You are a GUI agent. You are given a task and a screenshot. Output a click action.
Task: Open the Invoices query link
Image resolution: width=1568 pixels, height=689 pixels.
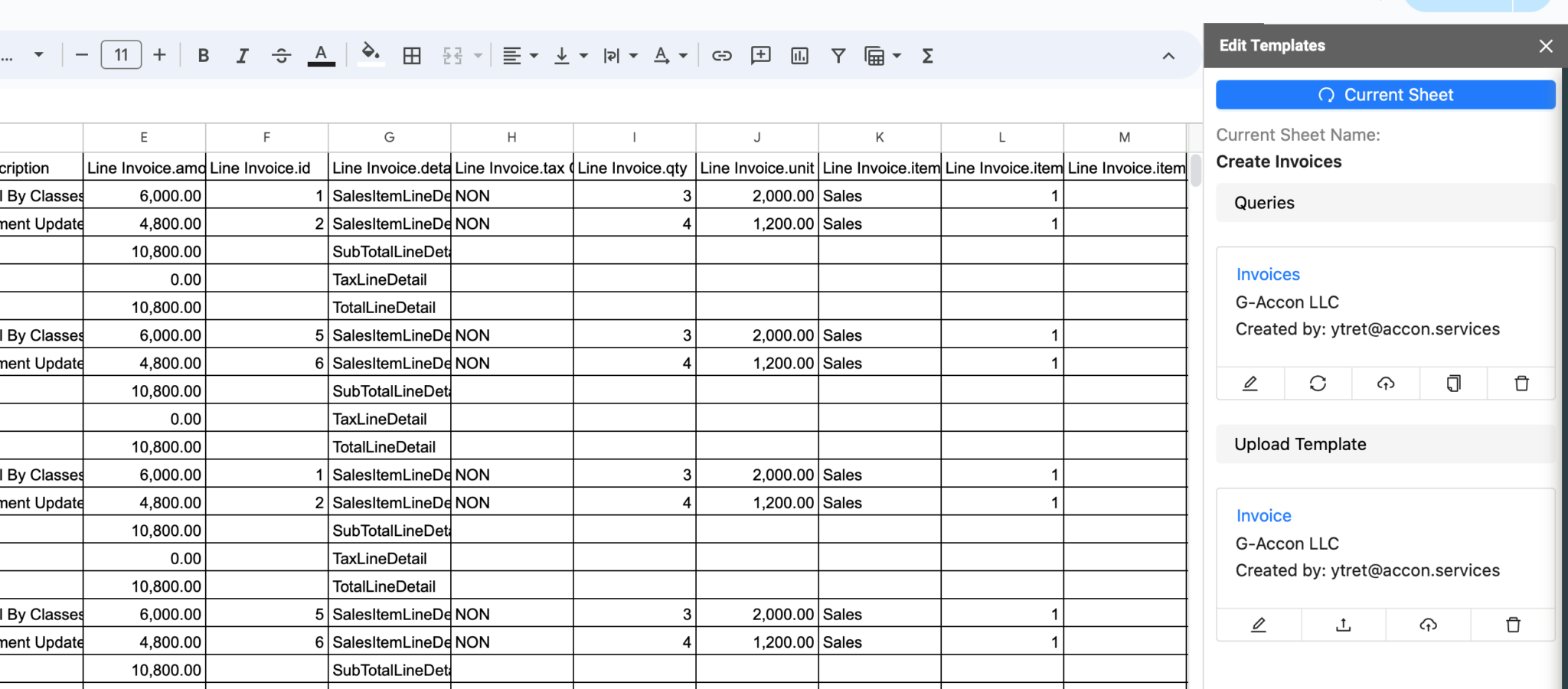(x=1268, y=274)
